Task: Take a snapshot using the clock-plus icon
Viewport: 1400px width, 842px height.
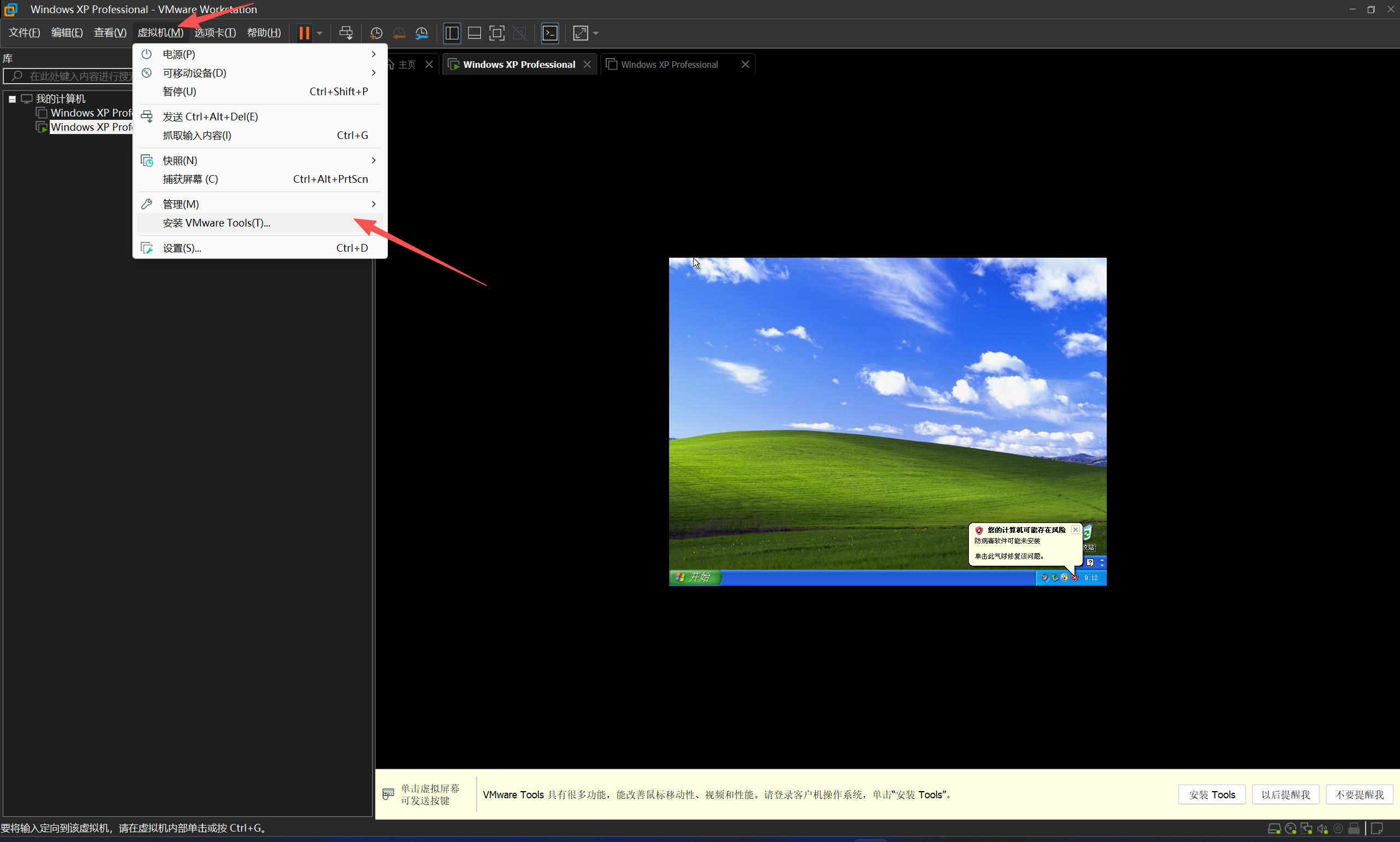Action: (x=375, y=33)
